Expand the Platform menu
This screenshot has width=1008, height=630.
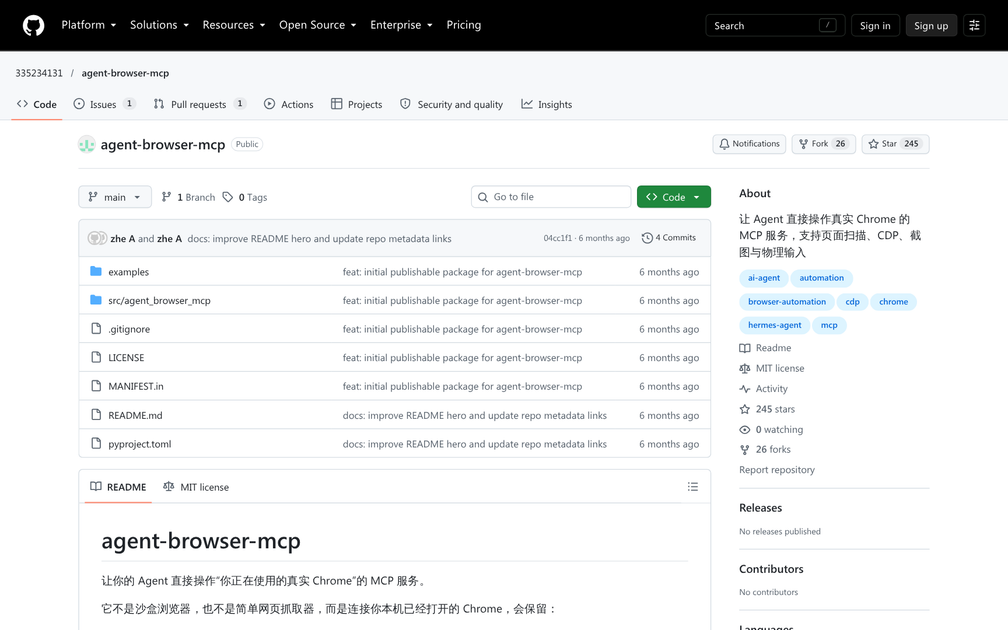(x=89, y=25)
